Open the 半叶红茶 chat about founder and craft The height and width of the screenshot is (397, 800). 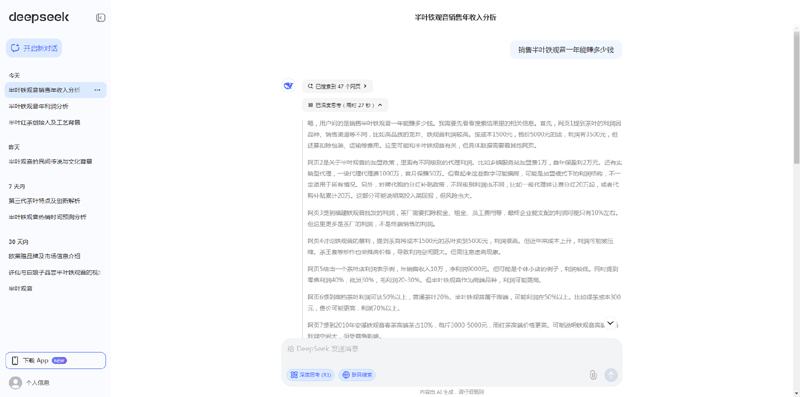point(44,122)
